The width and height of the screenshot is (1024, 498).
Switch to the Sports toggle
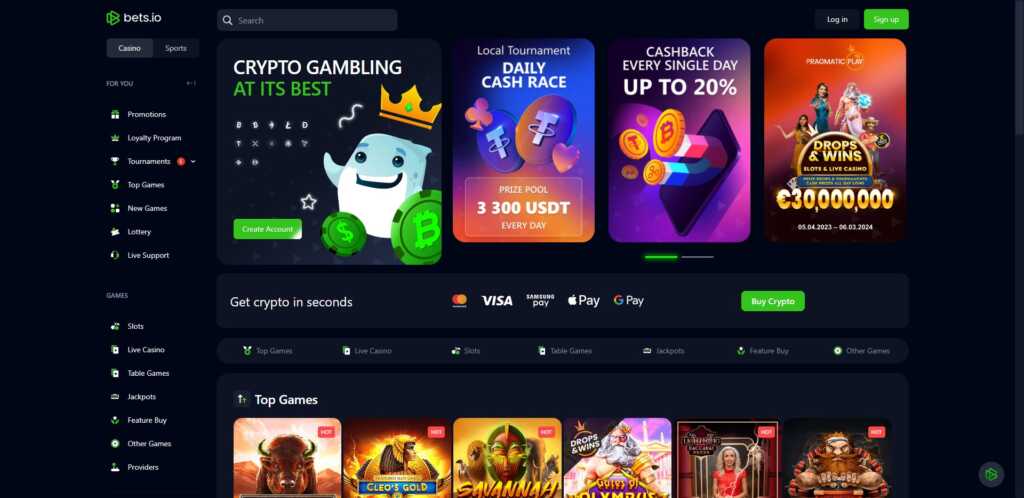176,48
